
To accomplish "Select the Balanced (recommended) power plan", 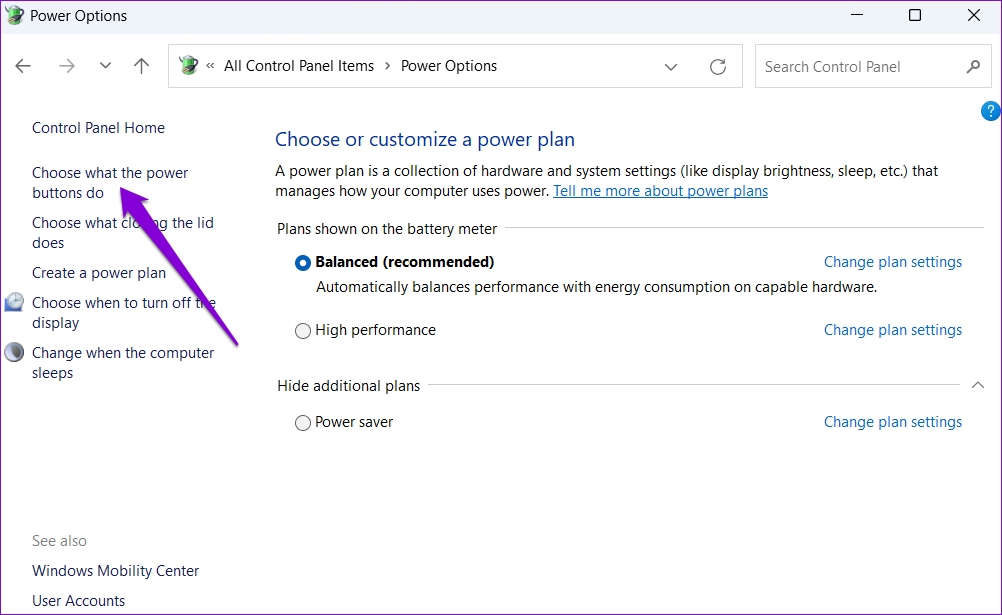I will 303,263.
